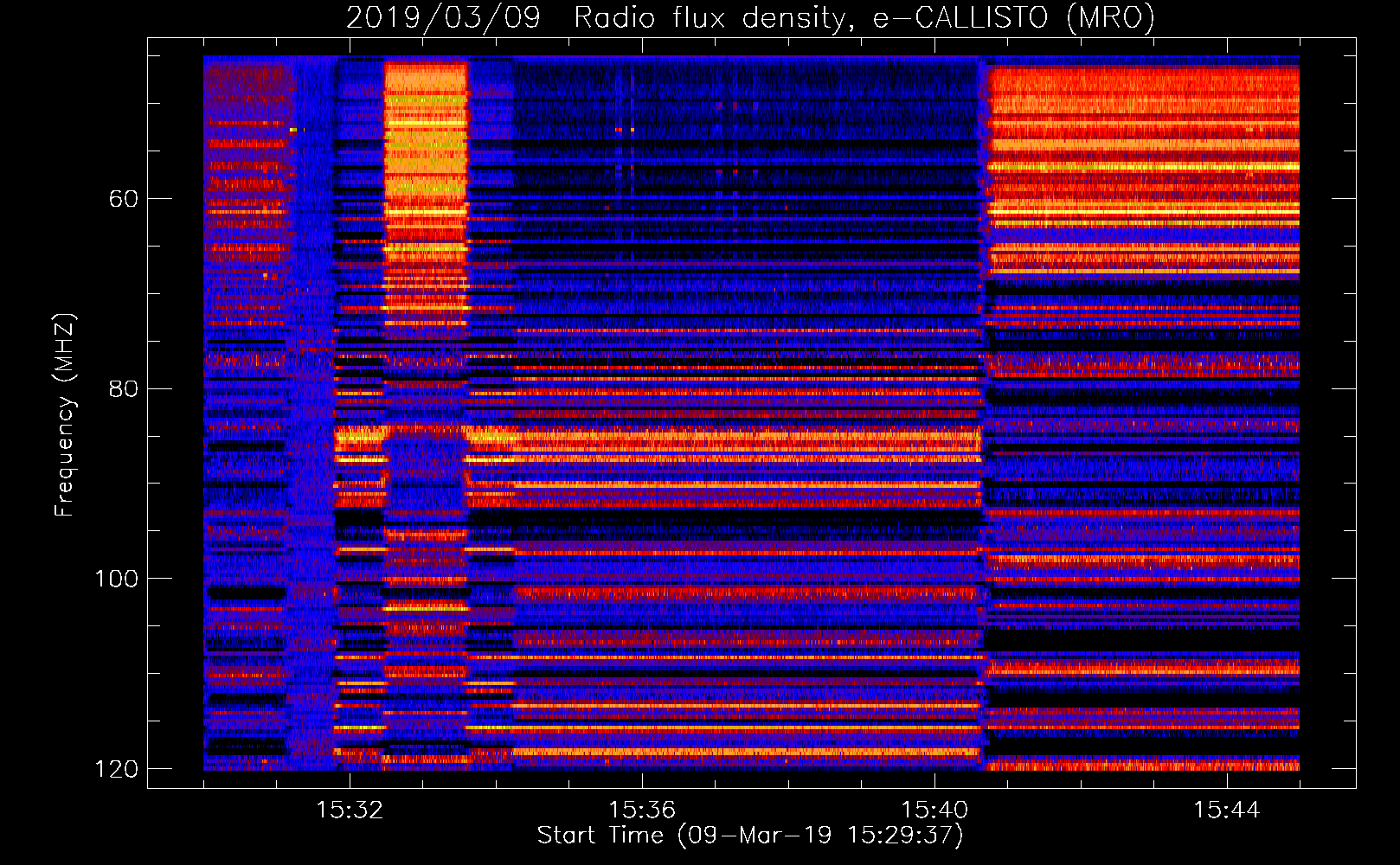Click the plot title "Radio flux density, e-CALLISTO (MRO)"
The width and height of the screenshot is (1400, 865).
[x=864, y=17]
